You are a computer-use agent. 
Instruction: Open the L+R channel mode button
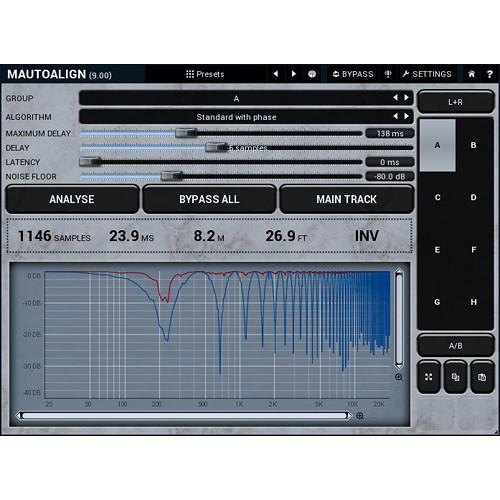(455, 102)
